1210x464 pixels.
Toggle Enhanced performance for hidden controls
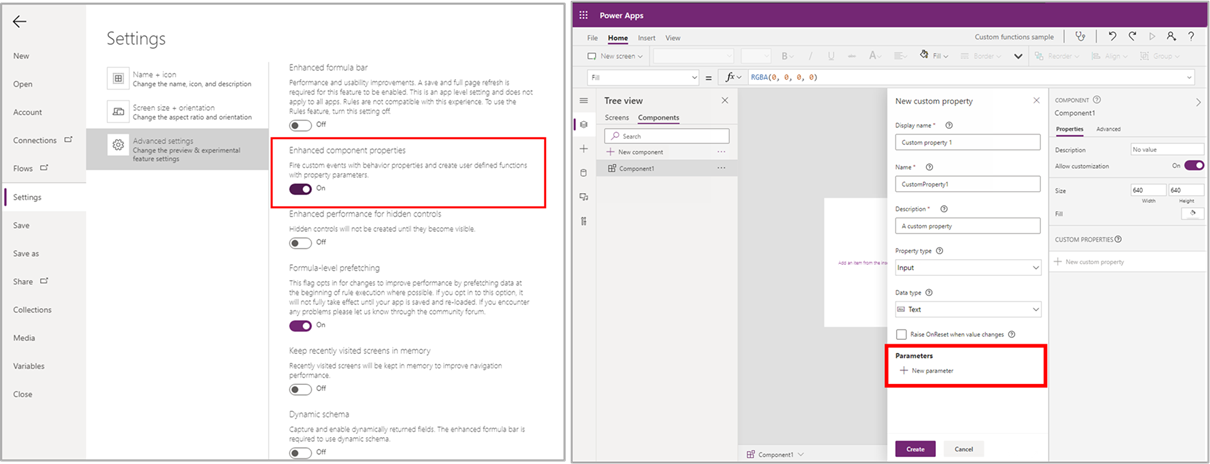(x=300, y=242)
